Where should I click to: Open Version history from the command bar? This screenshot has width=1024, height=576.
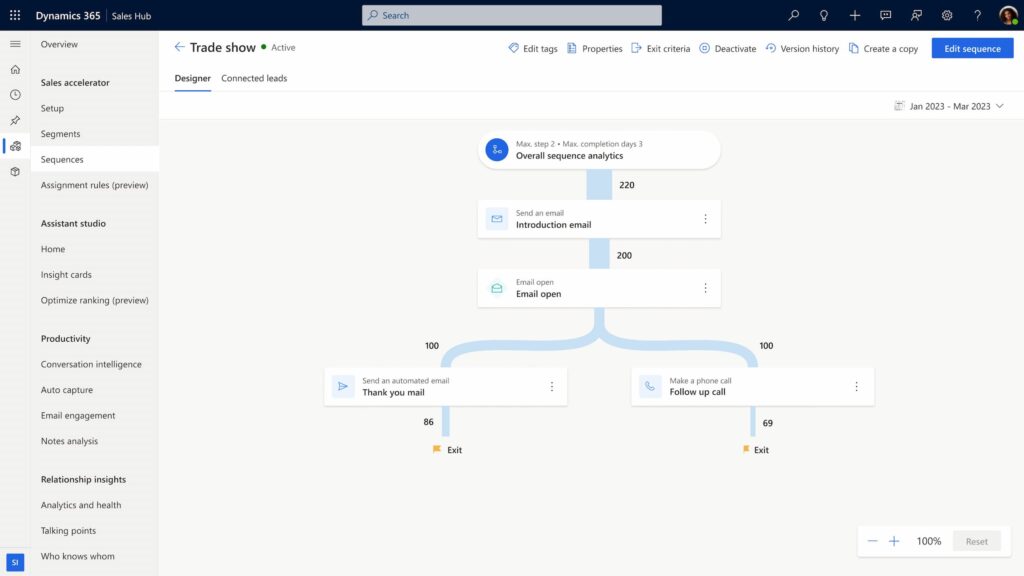(x=802, y=48)
